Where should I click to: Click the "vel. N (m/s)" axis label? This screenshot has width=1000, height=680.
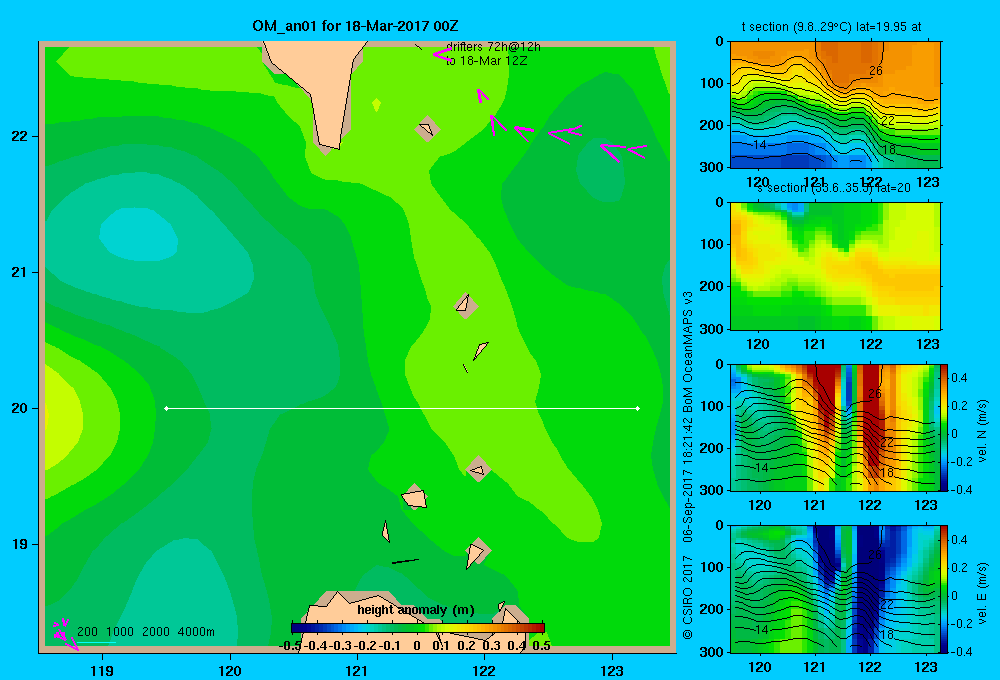point(982,431)
